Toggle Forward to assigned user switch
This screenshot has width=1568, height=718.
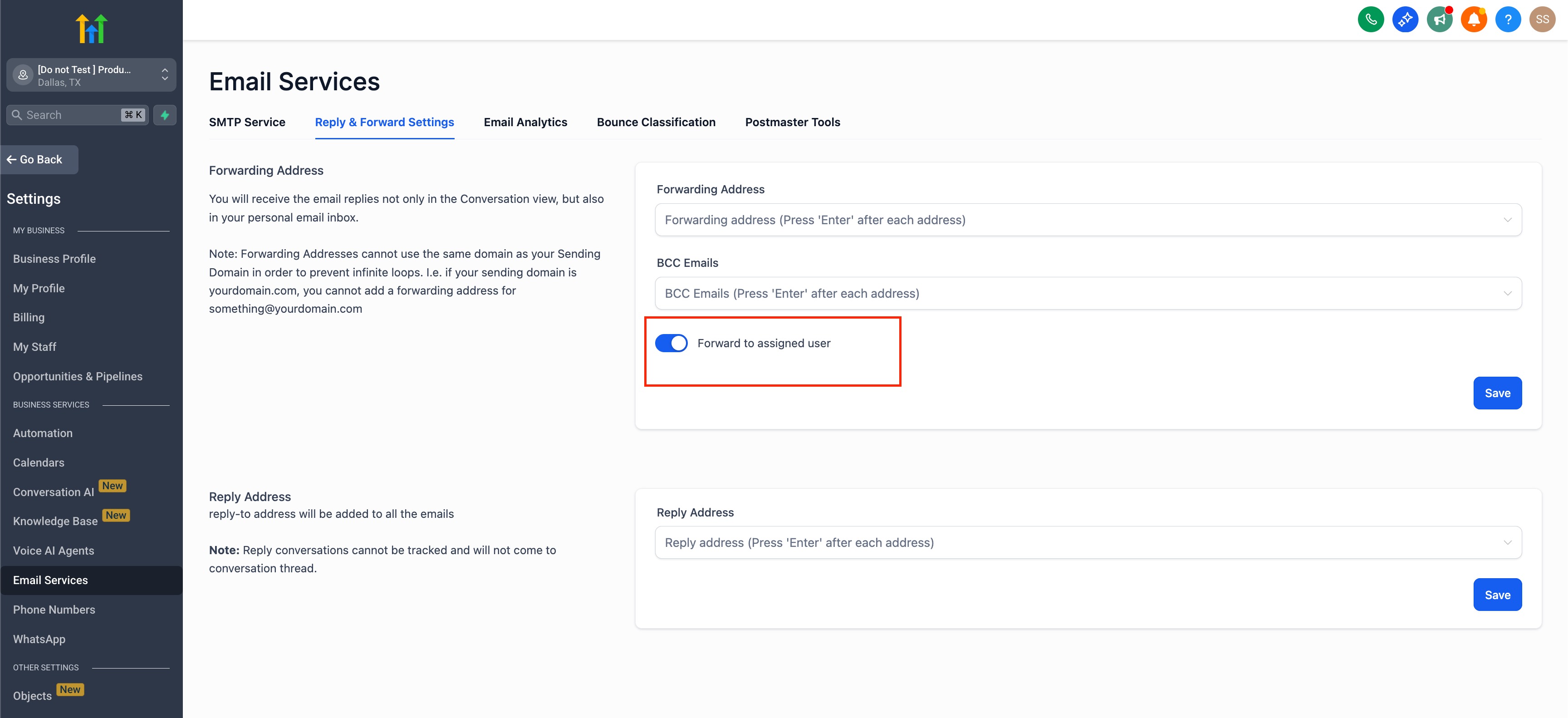pos(671,343)
